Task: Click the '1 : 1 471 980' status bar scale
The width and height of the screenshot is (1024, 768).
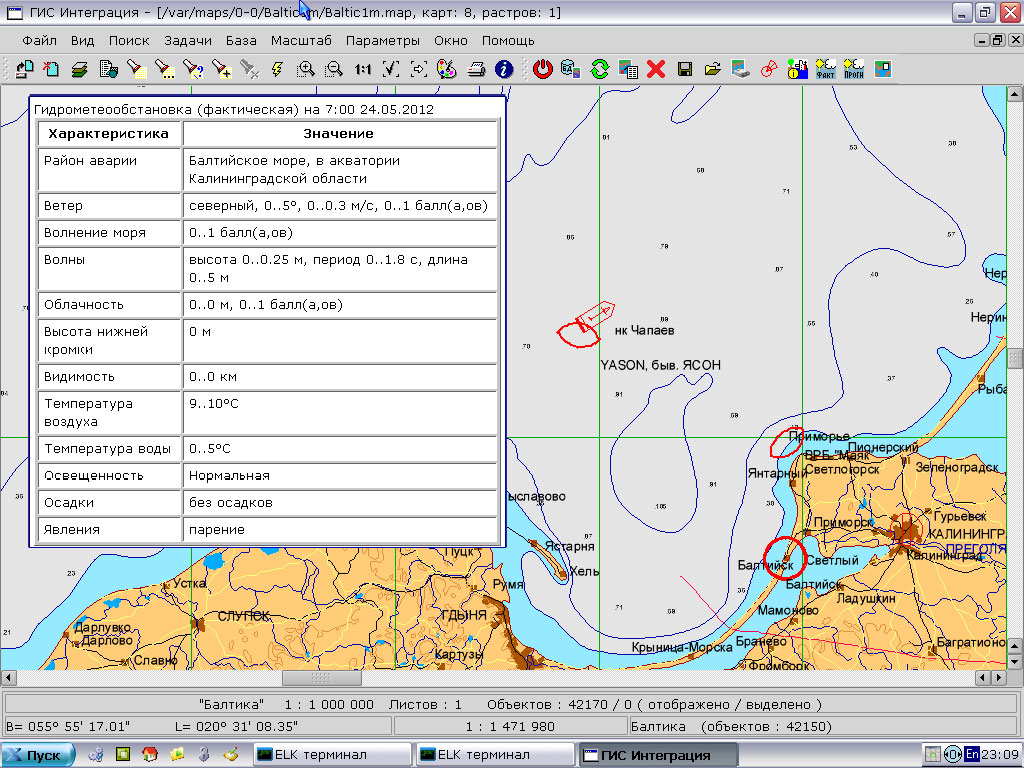Action: coord(510,726)
